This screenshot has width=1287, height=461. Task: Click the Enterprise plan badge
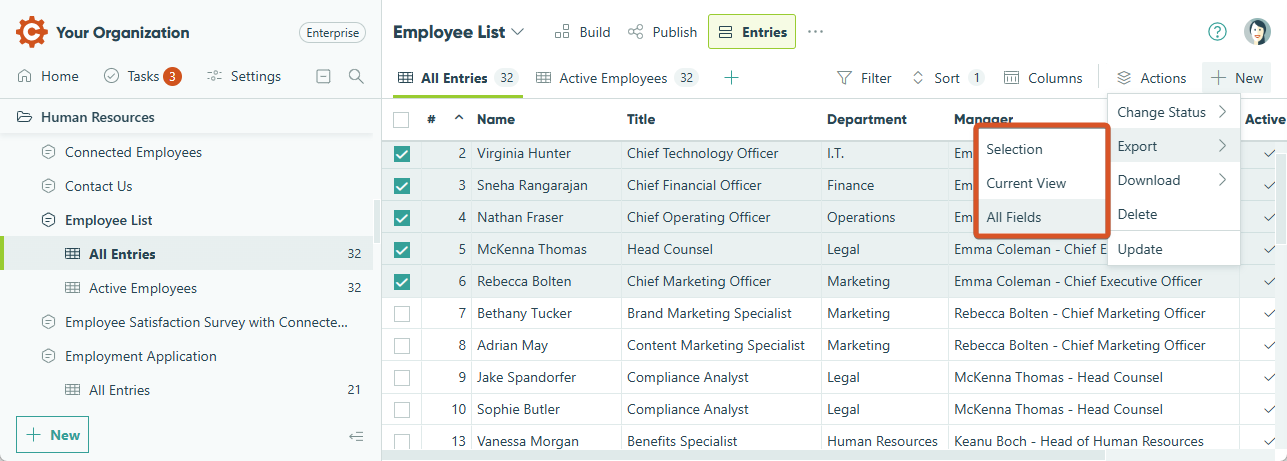click(333, 32)
